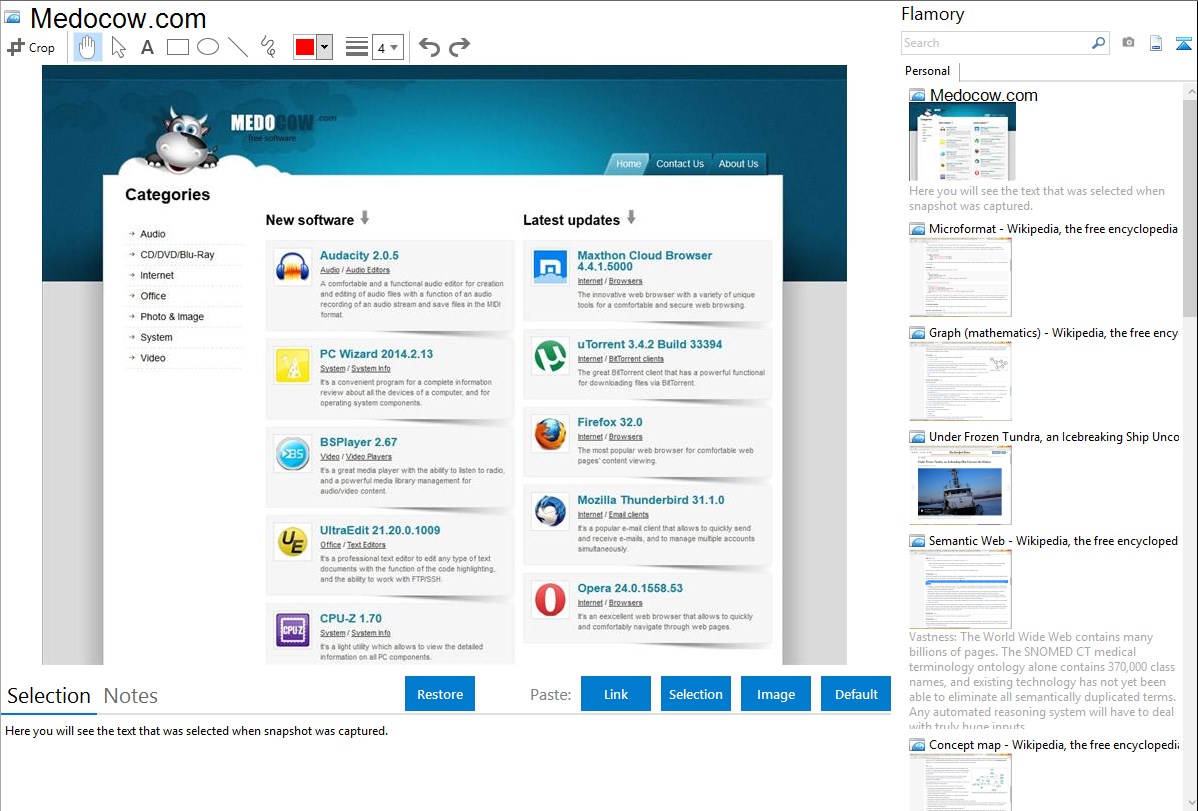The height and width of the screenshot is (811, 1198).
Task: Click the uTorrent green icon
Action: pyautogui.click(x=550, y=356)
